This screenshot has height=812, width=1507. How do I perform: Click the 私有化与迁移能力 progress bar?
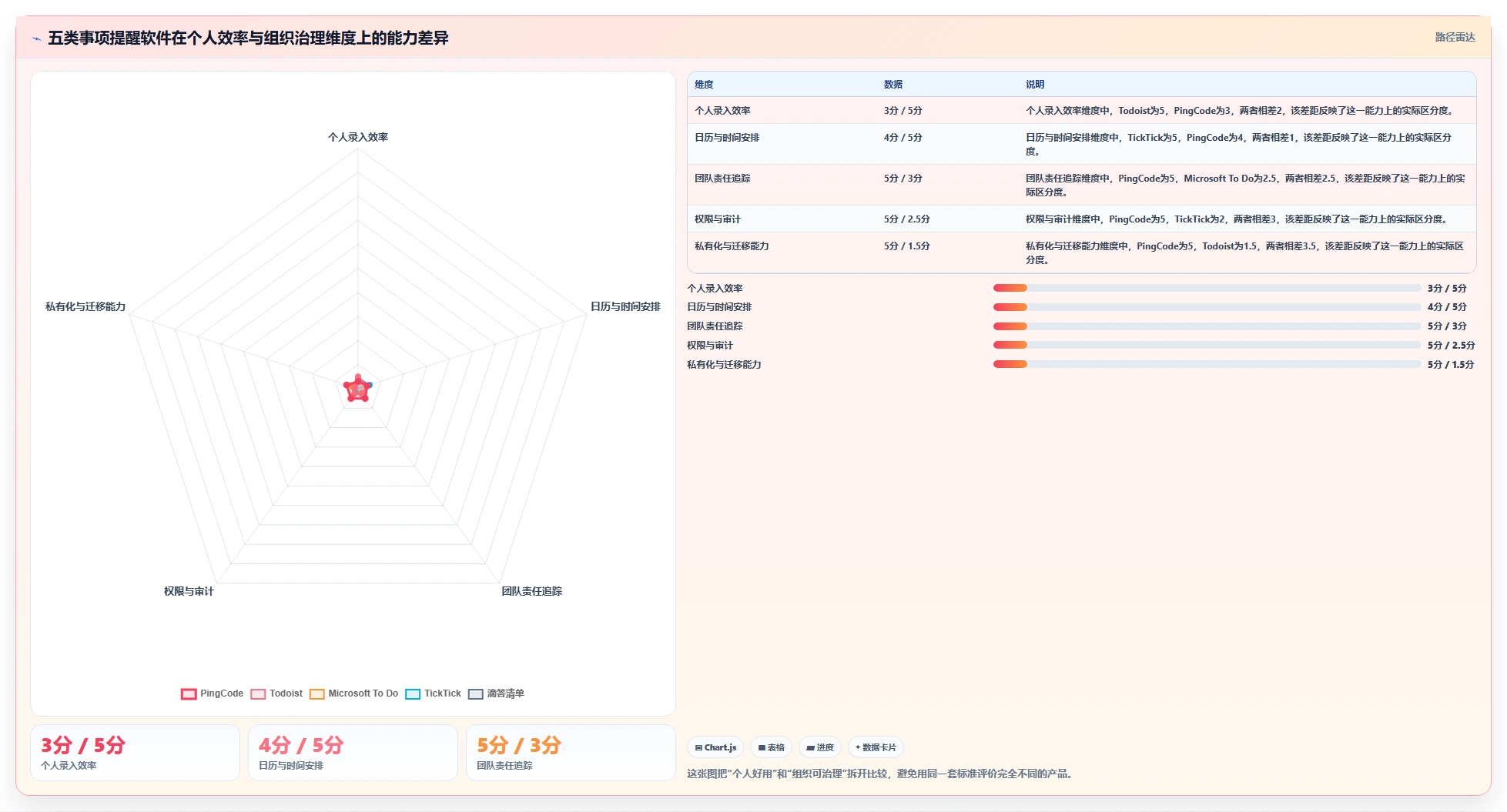pos(1207,364)
